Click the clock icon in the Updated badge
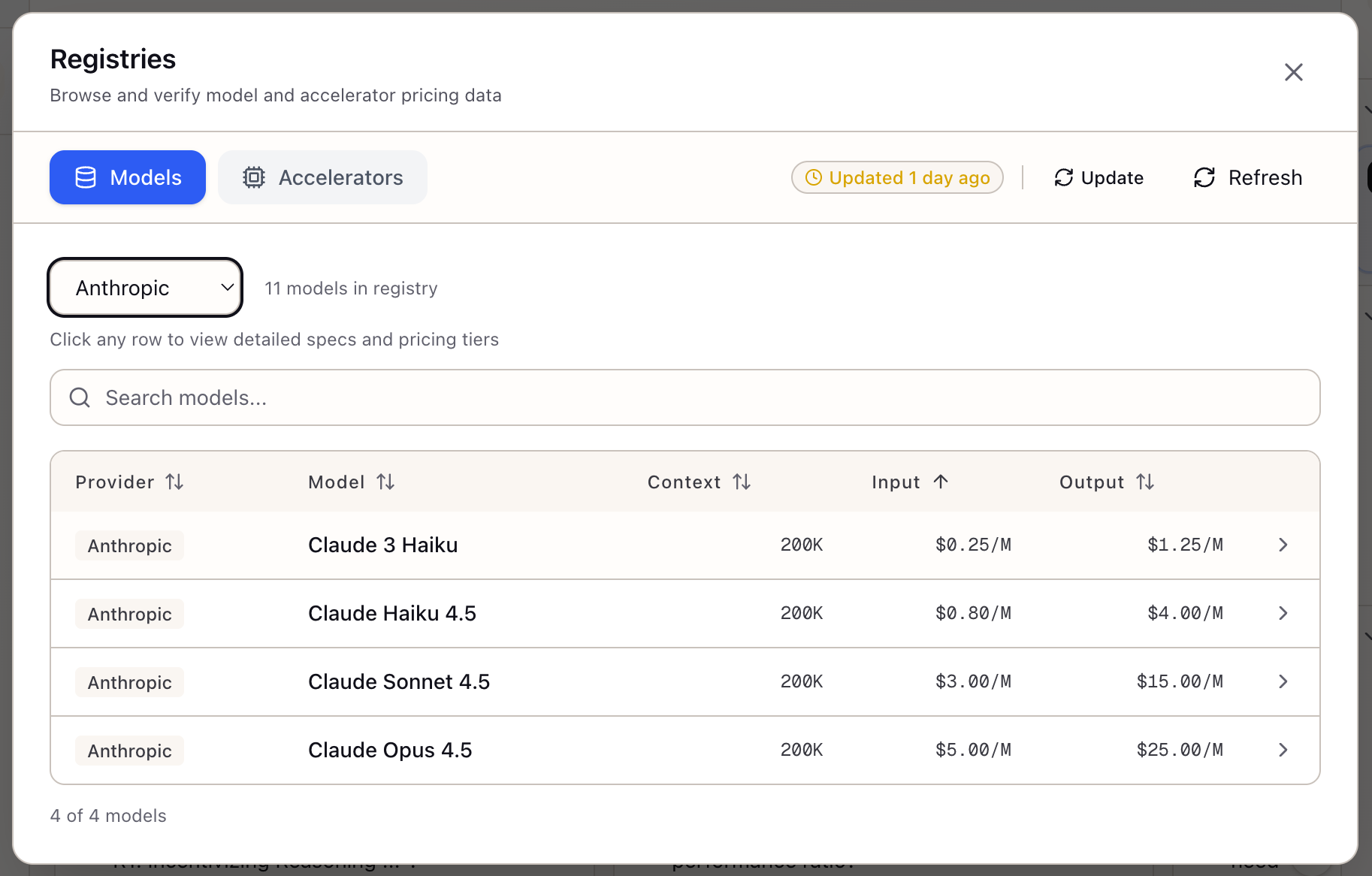This screenshot has height=876, width=1372. click(x=814, y=177)
